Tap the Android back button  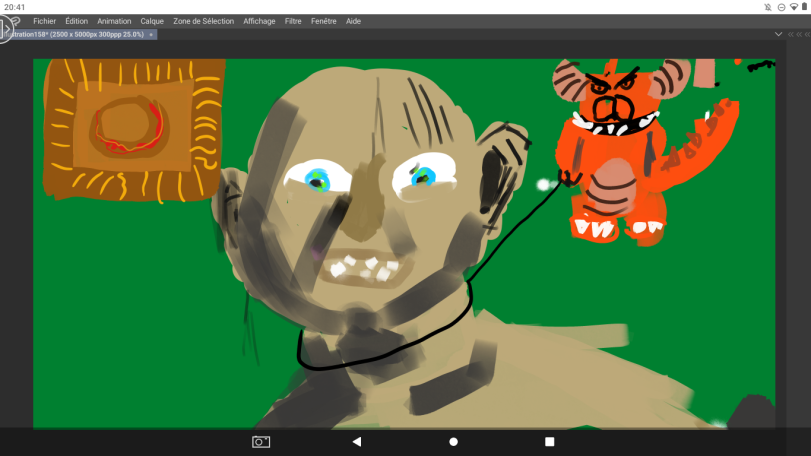point(357,442)
